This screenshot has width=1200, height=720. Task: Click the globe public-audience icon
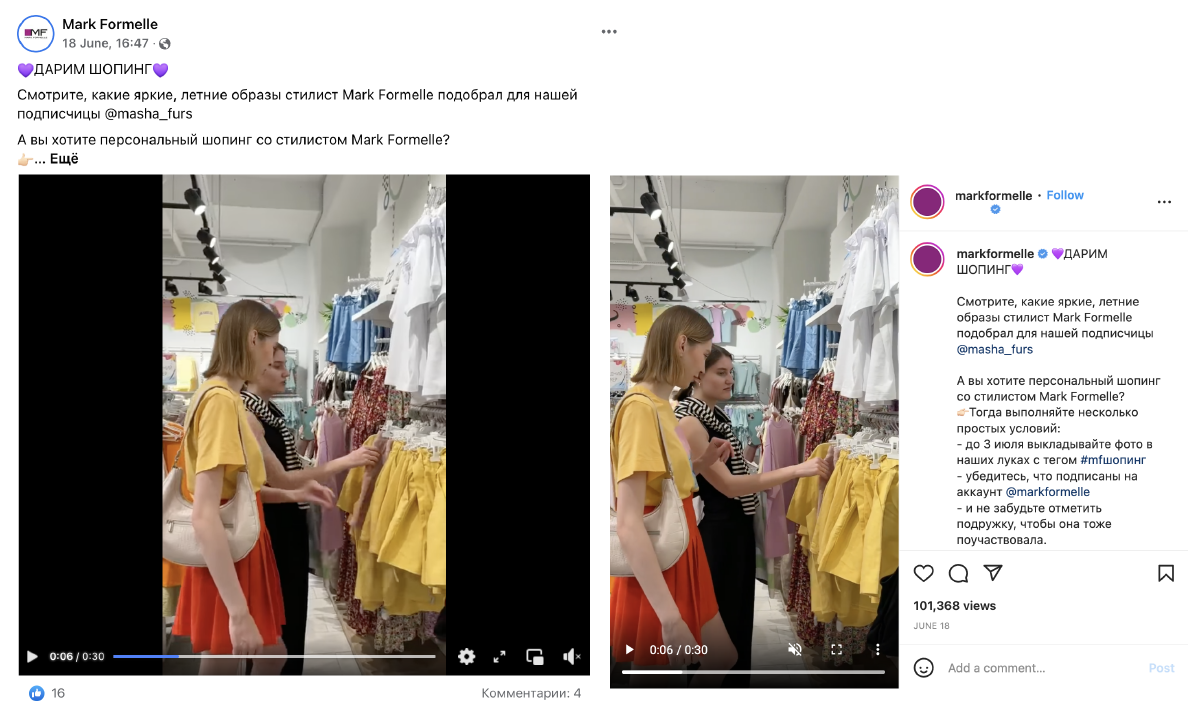165,44
